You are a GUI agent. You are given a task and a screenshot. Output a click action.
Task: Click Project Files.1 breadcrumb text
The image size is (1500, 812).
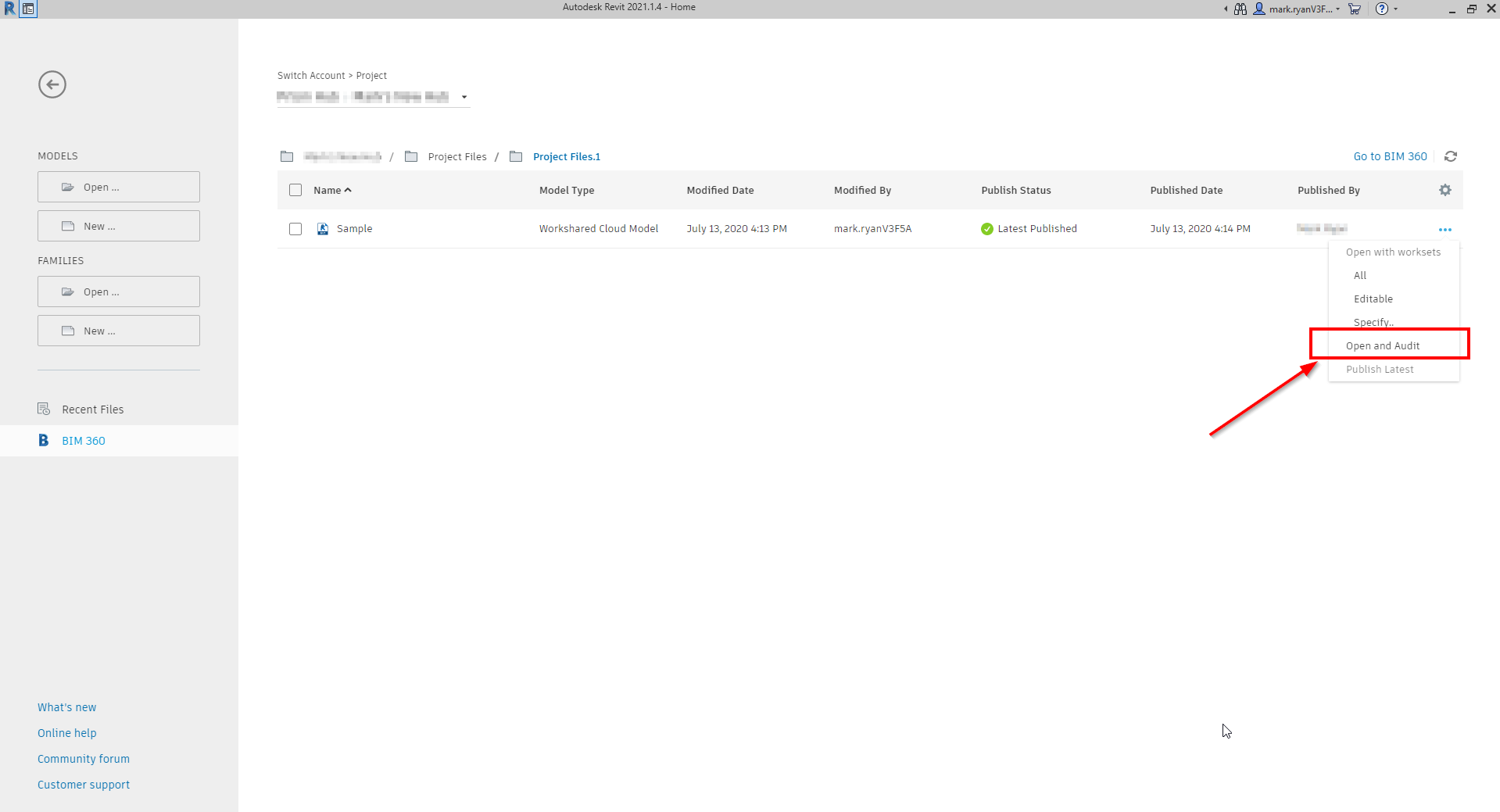click(x=567, y=156)
